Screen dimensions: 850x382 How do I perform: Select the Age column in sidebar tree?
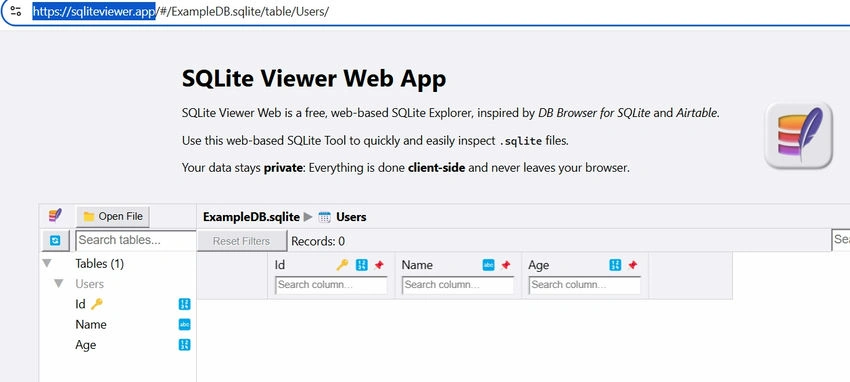86,345
